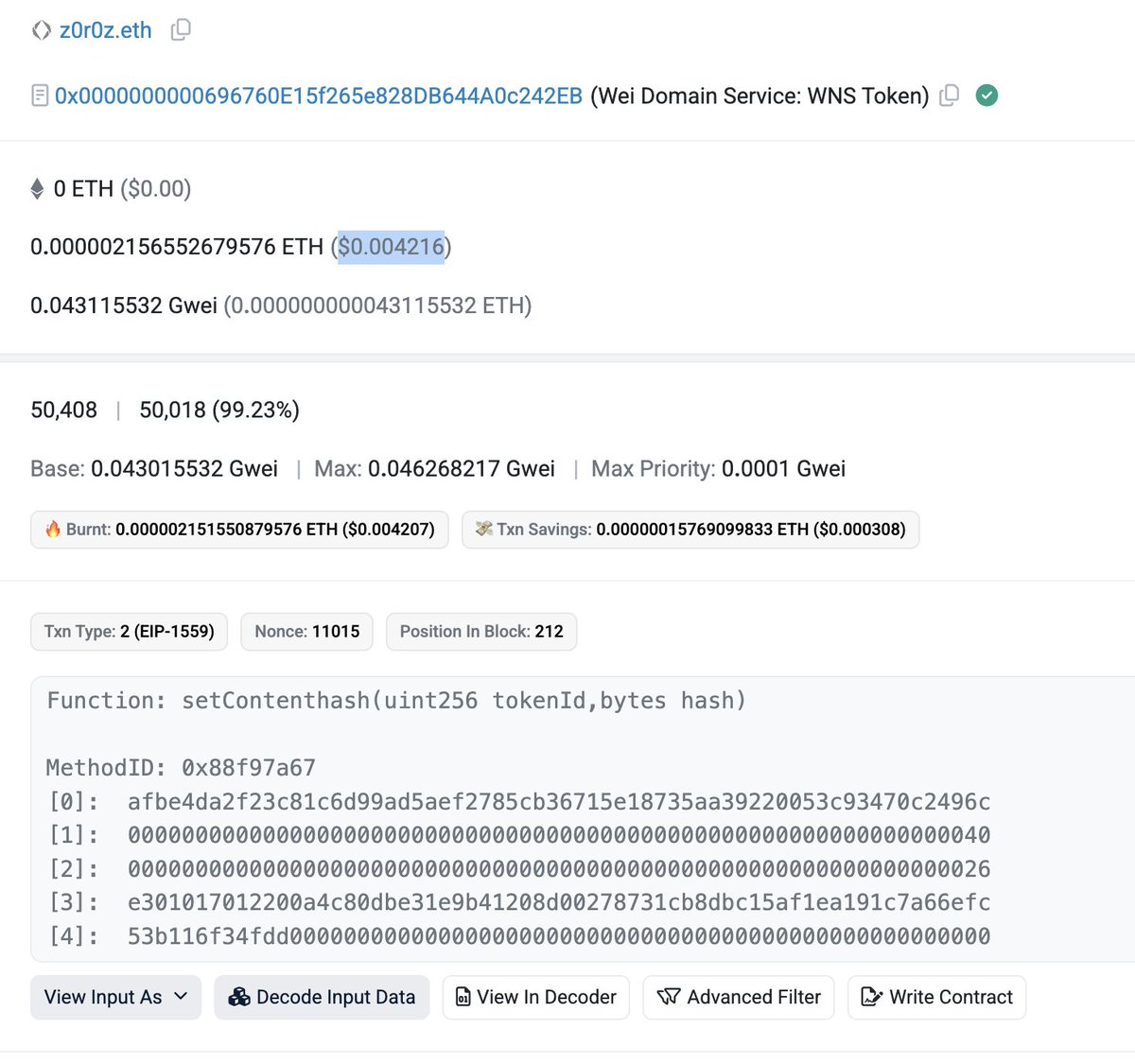Click the money icon in Txn Savings
The image size is (1135, 1064).
pos(484,529)
